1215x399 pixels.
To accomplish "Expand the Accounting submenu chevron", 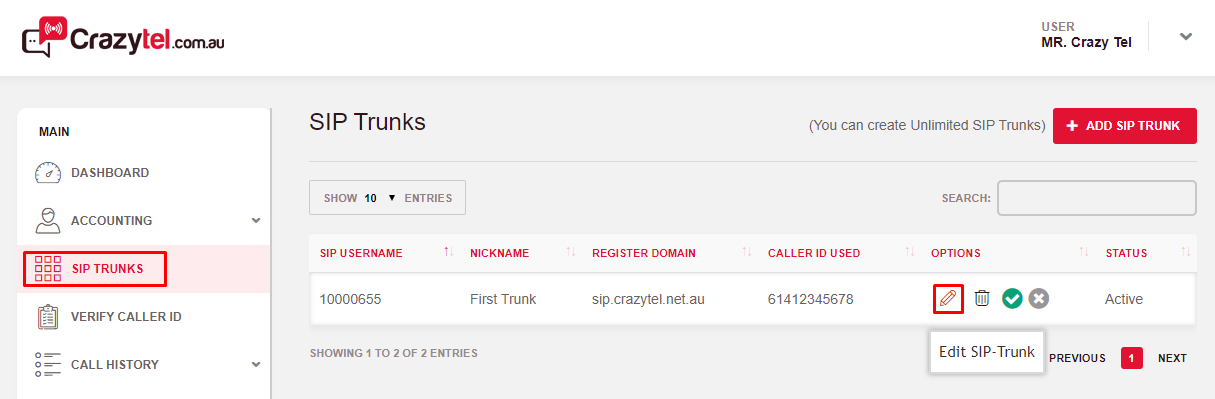I will pos(256,221).
